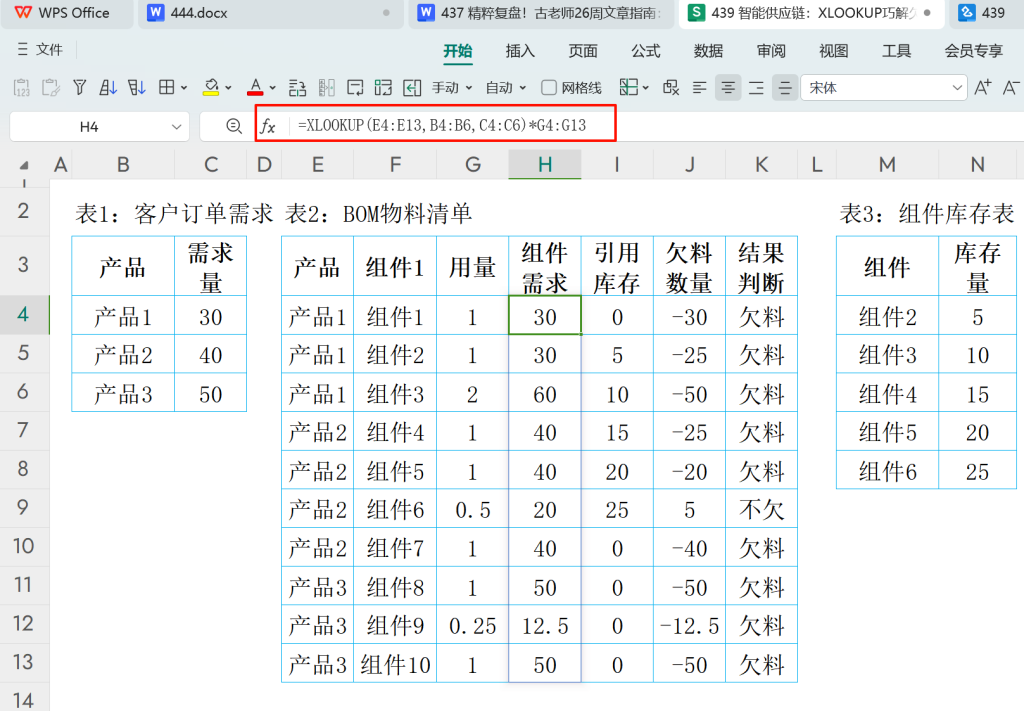
Task: Click the zoom magnifier beside formula bar
Action: click(x=234, y=126)
